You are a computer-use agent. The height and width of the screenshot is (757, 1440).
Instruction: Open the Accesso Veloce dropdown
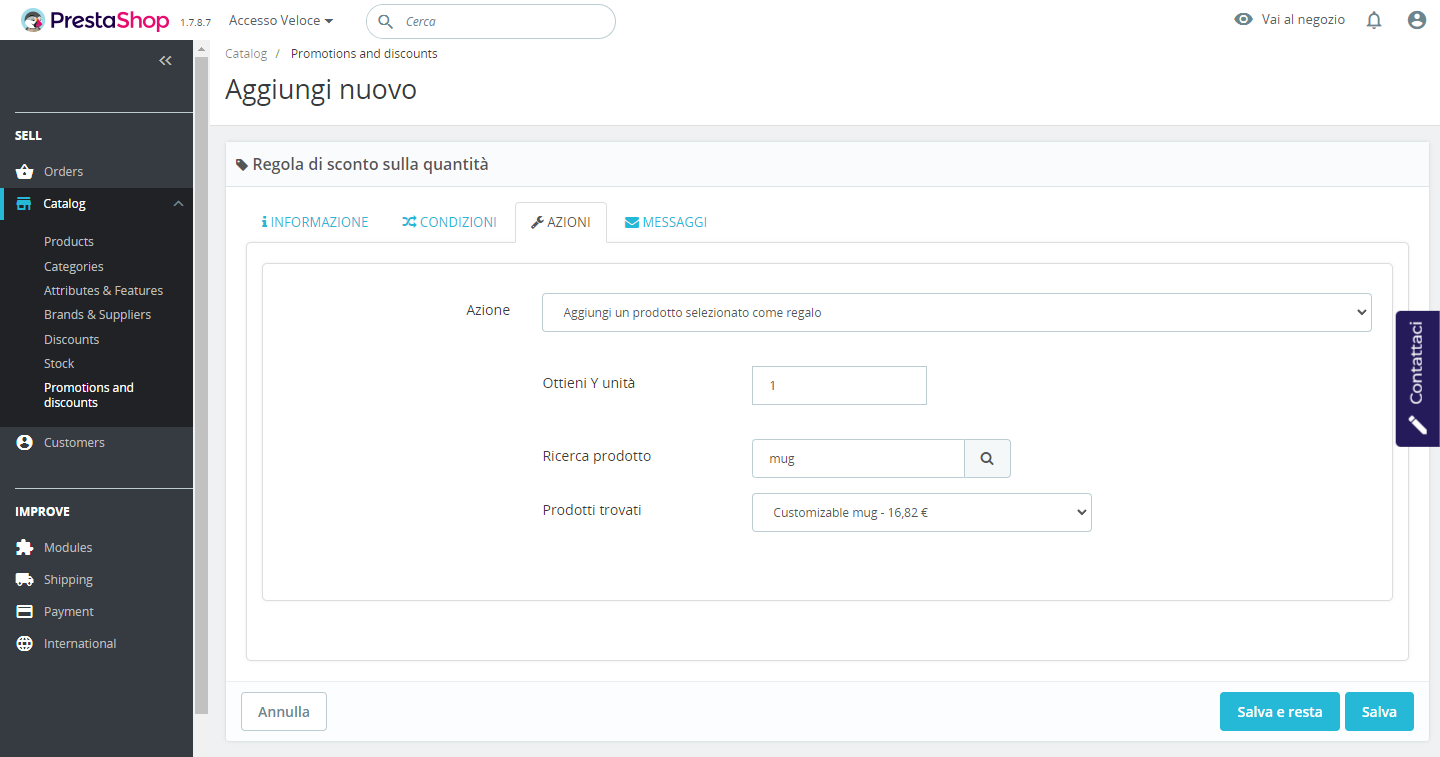click(281, 20)
